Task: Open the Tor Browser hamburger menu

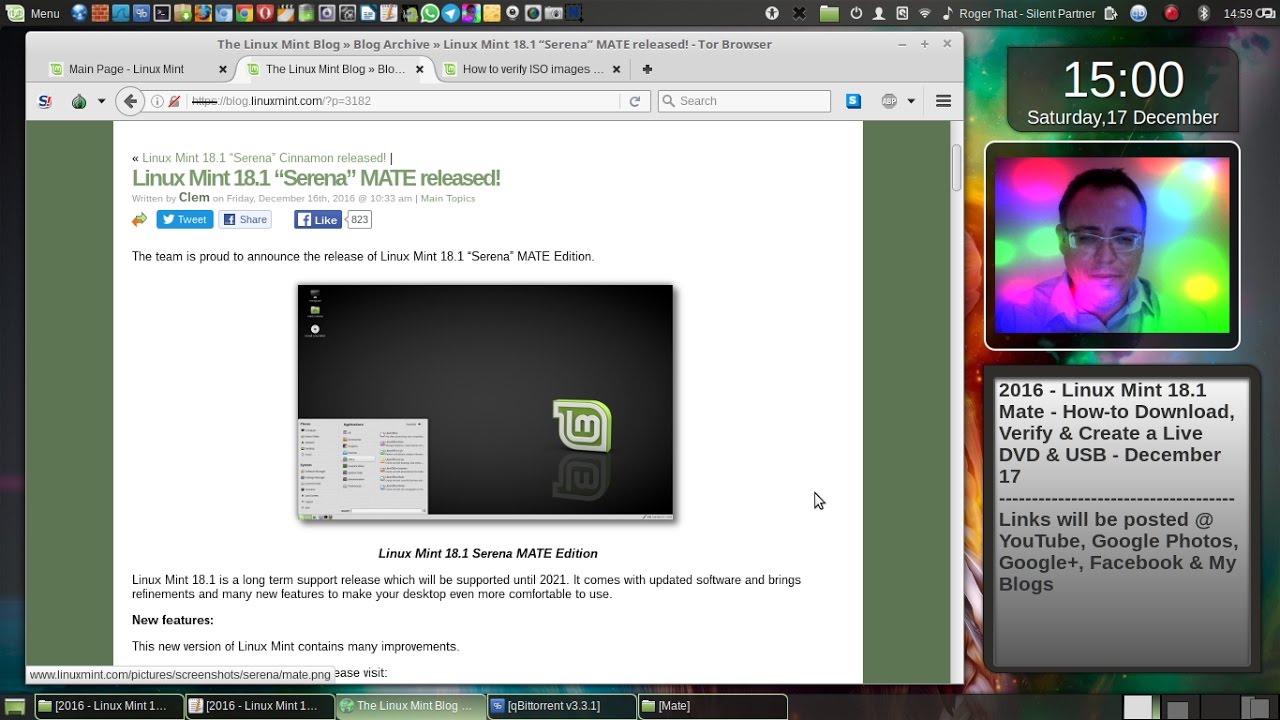Action: (x=943, y=101)
